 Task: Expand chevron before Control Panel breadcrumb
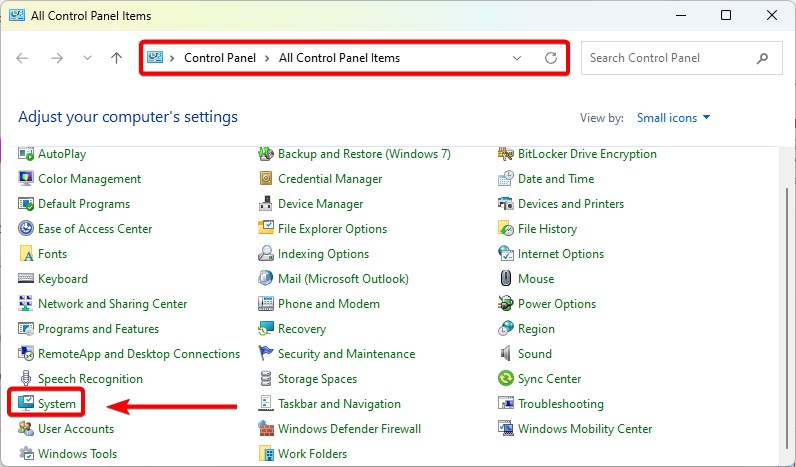pyautogui.click(x=173, y=58)
